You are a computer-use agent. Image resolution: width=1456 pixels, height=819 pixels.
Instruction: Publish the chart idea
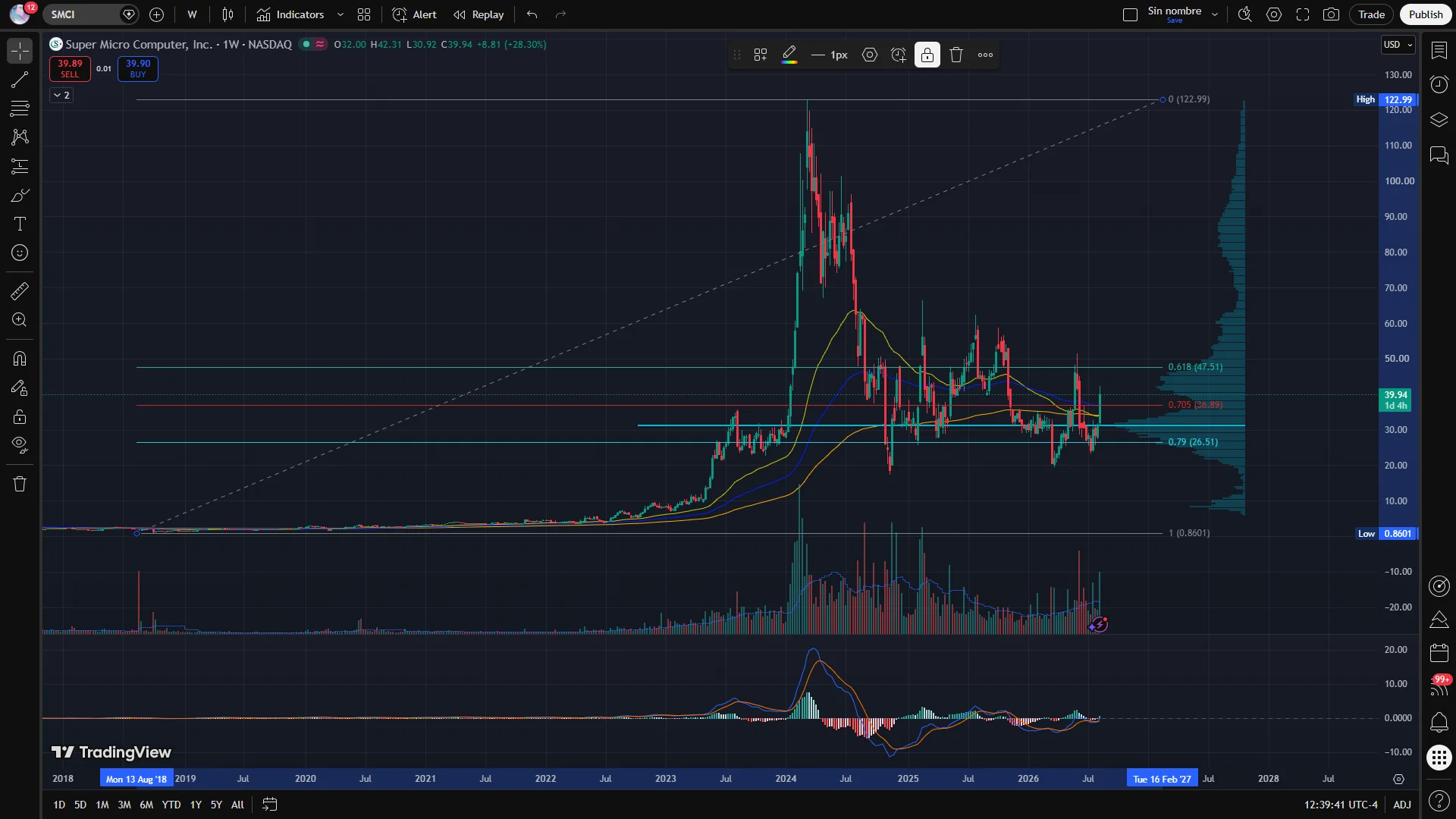click(1426, 14)
